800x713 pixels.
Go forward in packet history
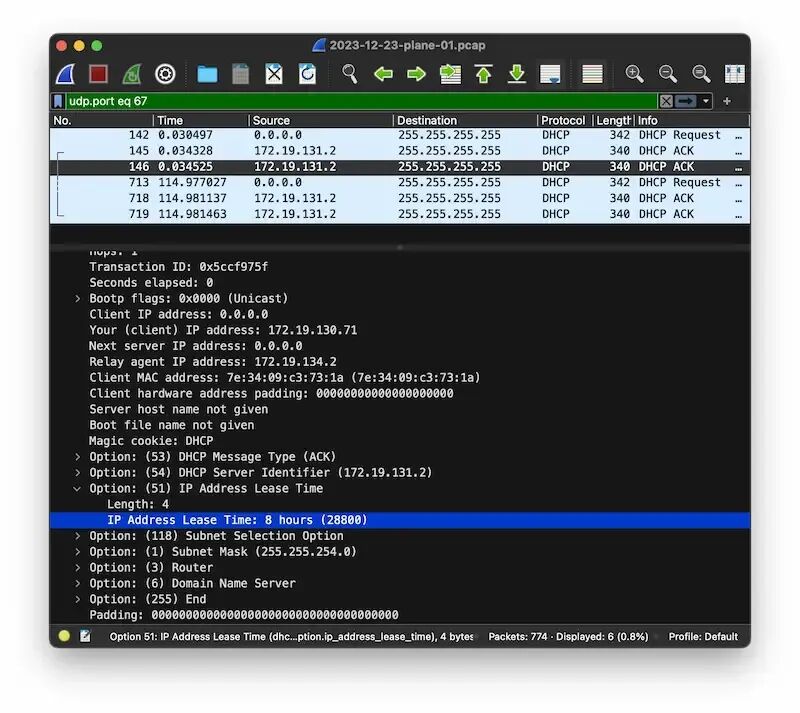point(416,75)
